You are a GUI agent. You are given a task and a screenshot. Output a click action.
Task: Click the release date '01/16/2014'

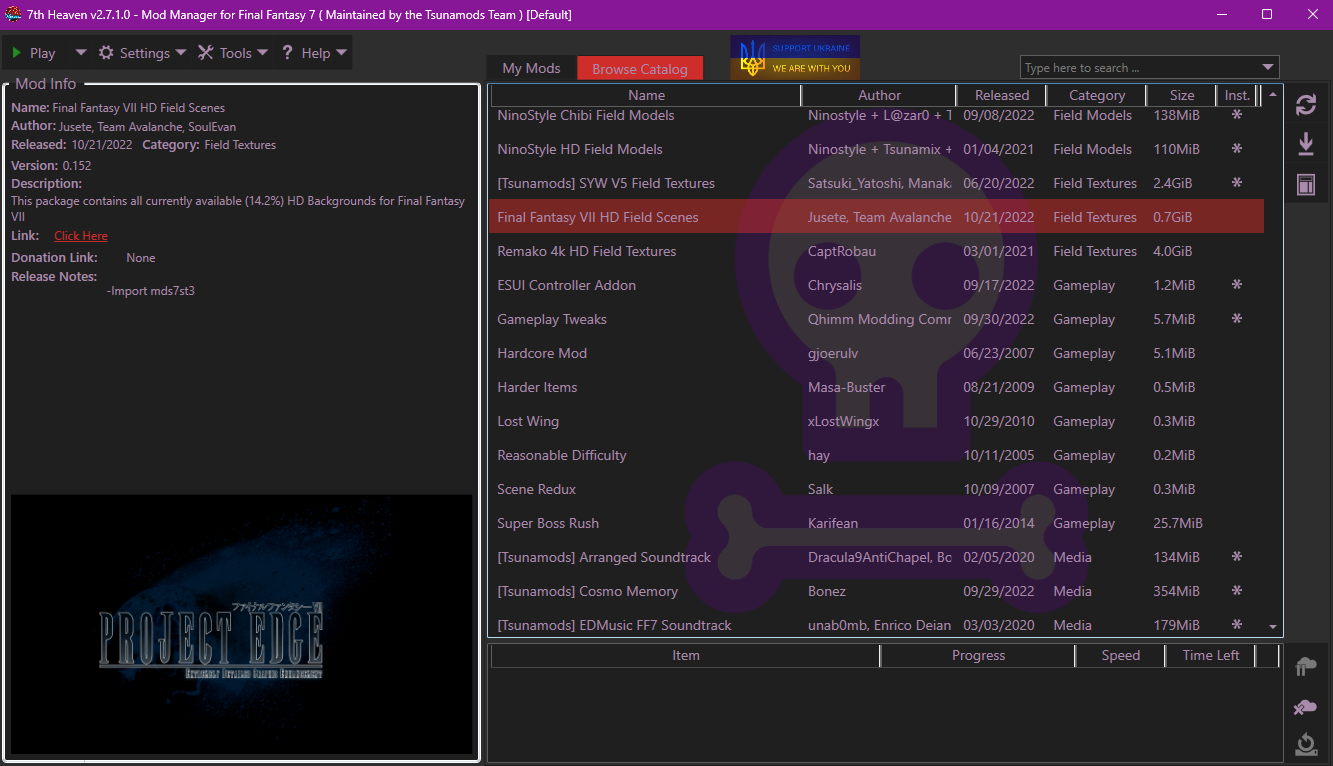point(998,523)
